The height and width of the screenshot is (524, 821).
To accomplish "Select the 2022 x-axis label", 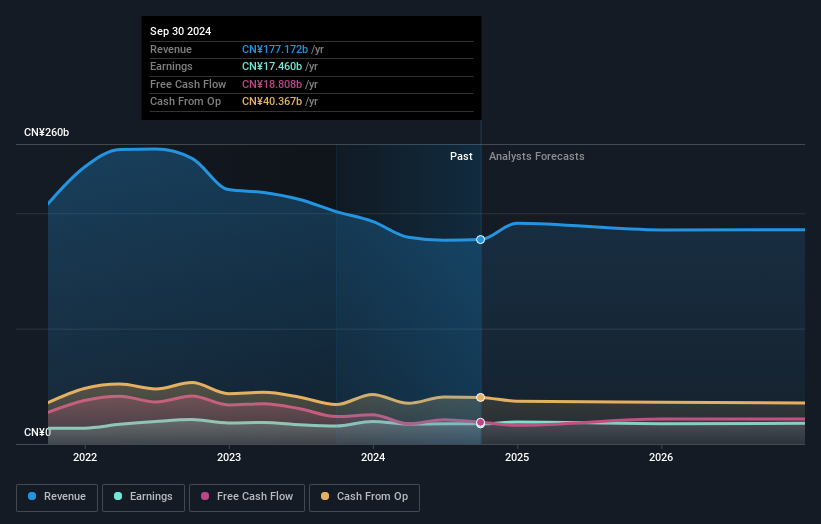I will coord(85,458).
